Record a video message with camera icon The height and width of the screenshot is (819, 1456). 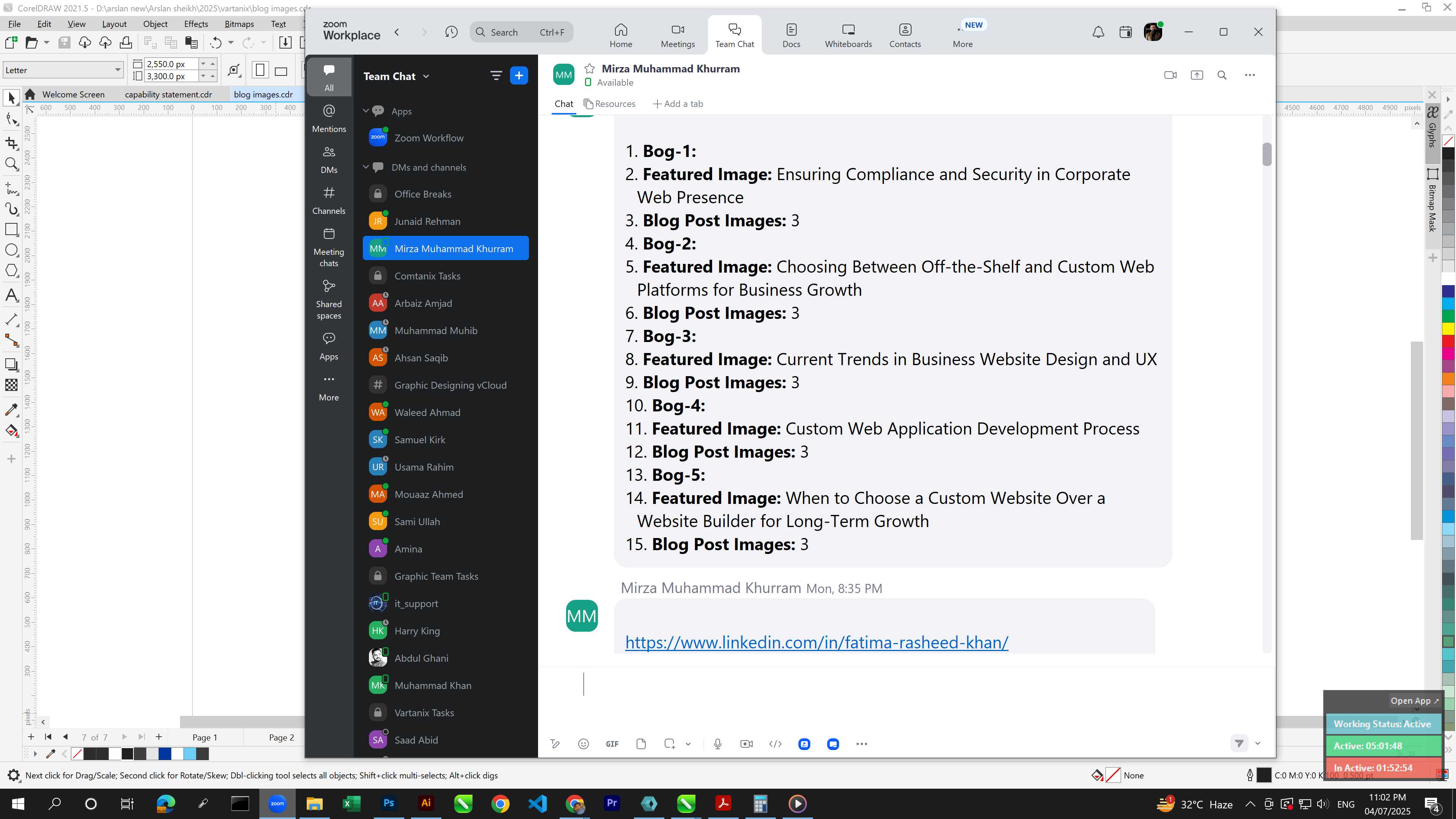click(x=747, y=744)
